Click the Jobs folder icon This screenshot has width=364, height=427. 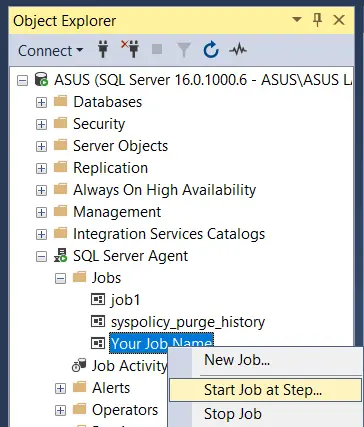[80, 277]
